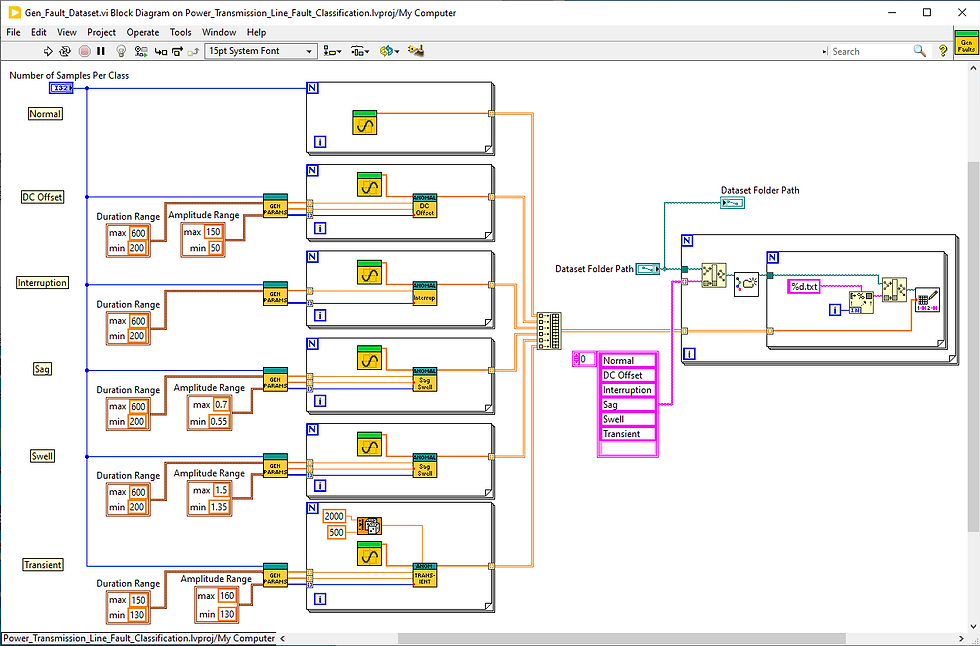The width and height of the screenshot is (980, 646).
Task: Select the ANOMAL Interrup subVI
Action: coord(424,294)
